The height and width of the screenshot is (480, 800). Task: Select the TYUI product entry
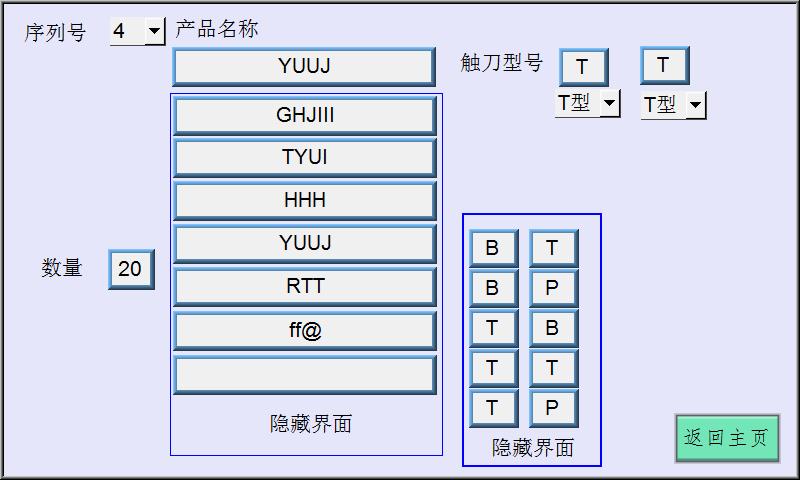pos(305,158)
